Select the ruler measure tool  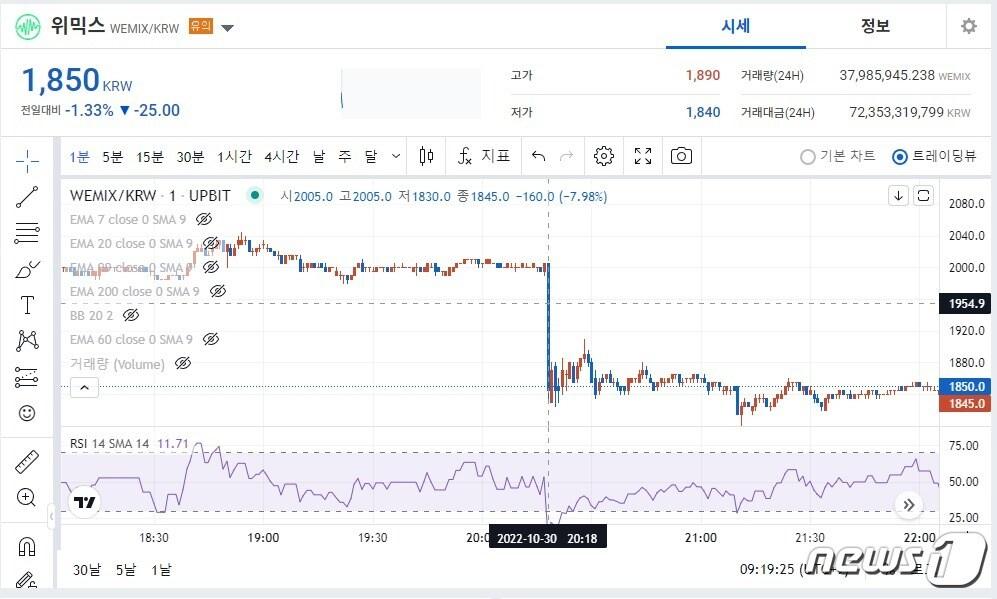click(x=27, y=462)
